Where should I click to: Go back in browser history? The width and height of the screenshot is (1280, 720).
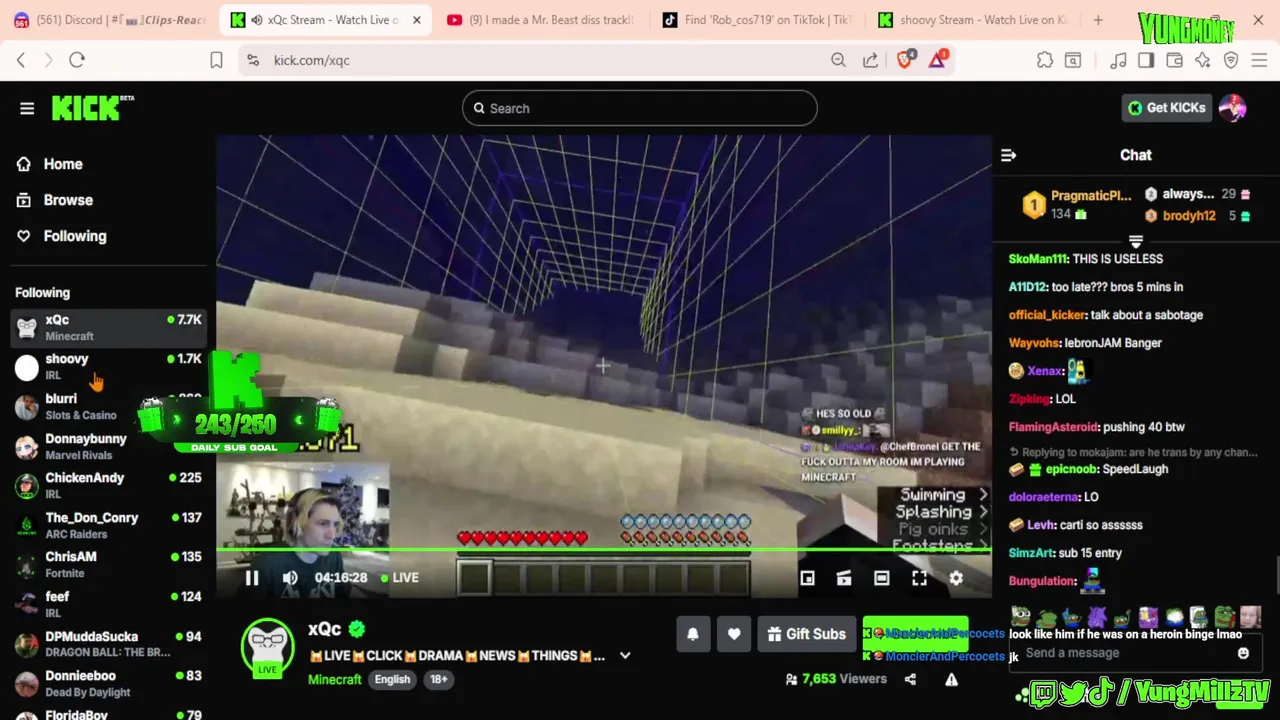(x=21, y=60)
